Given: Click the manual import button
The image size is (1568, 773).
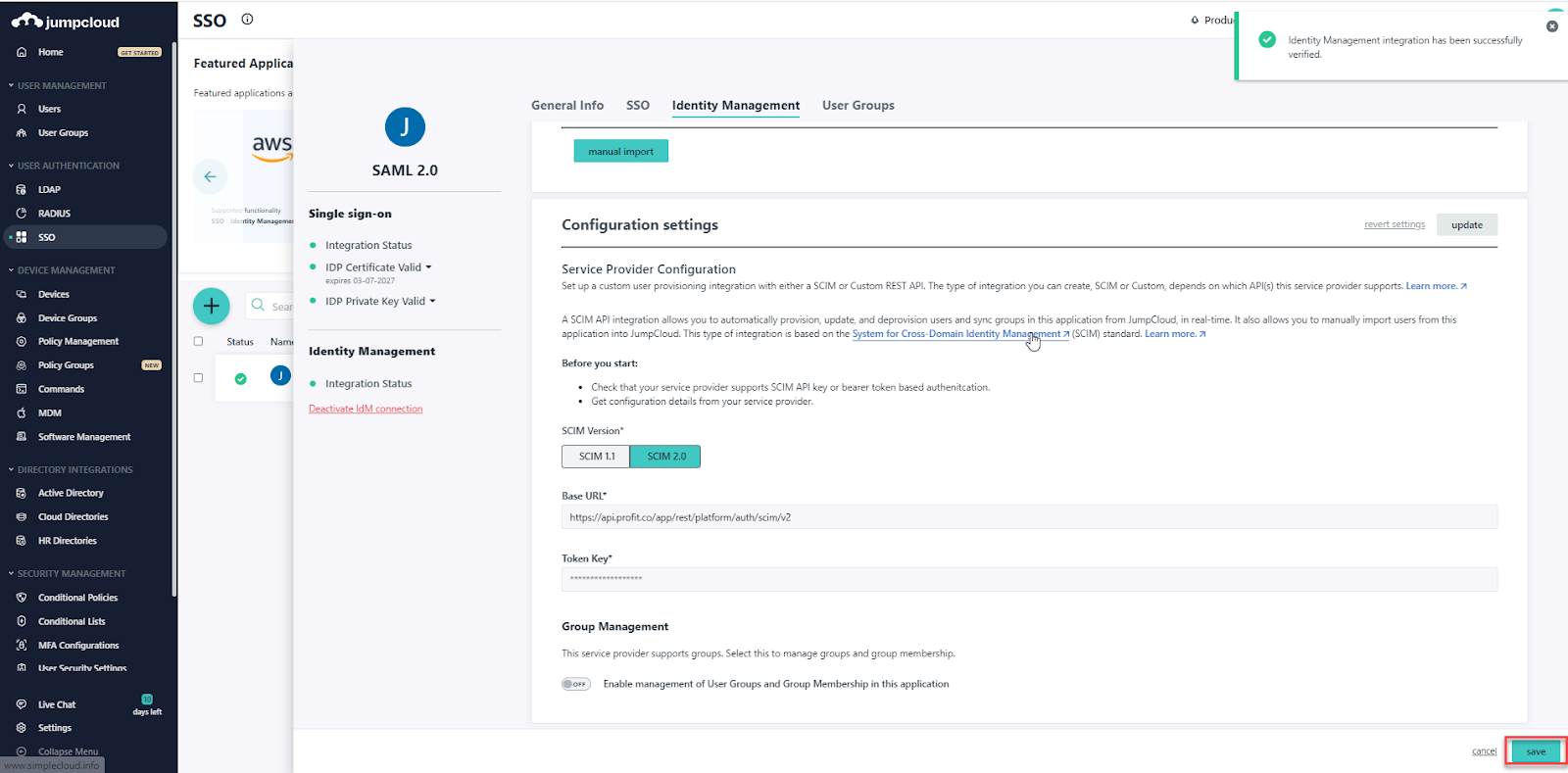Looking at the screenshot, I should point(620,151).
